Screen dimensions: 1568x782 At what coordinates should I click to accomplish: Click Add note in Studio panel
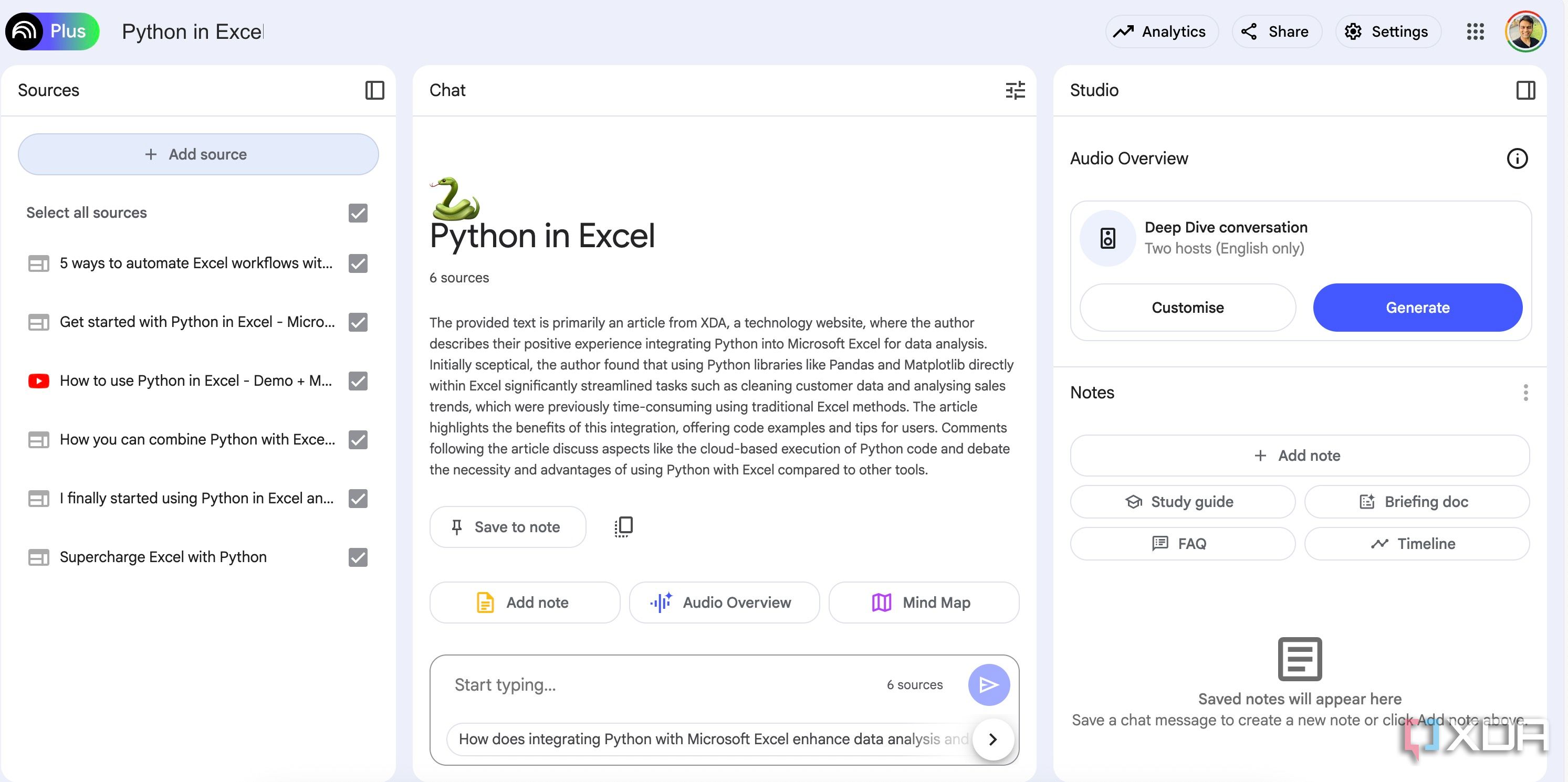1300,455
